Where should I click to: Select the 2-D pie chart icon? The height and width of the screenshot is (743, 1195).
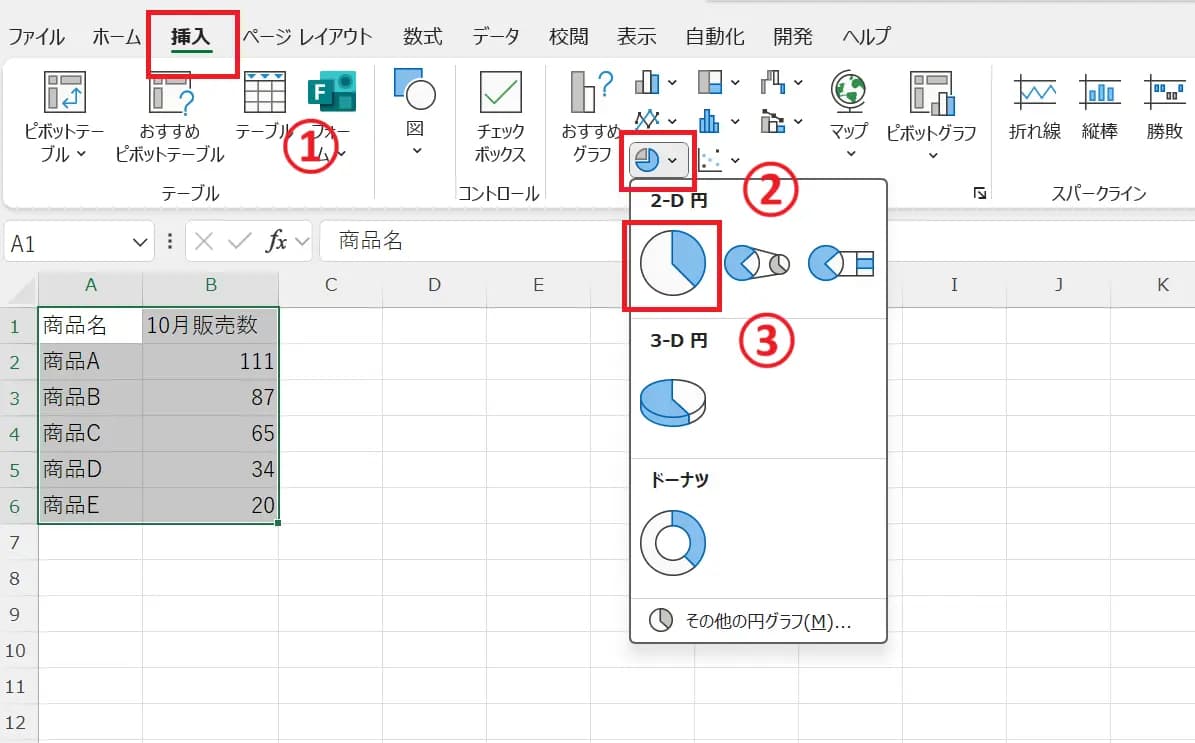pos(672,264)
